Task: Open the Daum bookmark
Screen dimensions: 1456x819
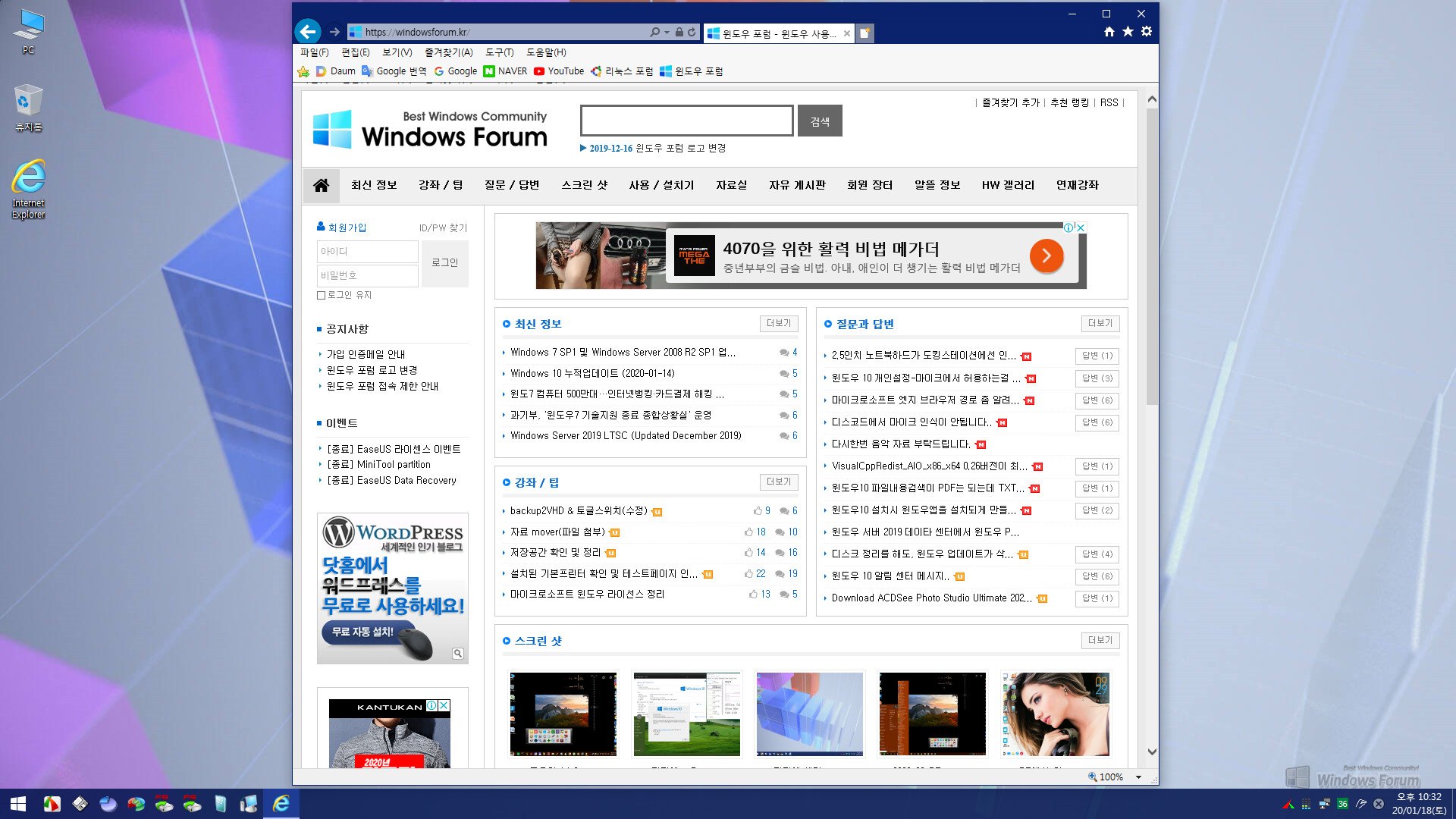Action: [336, 71]
